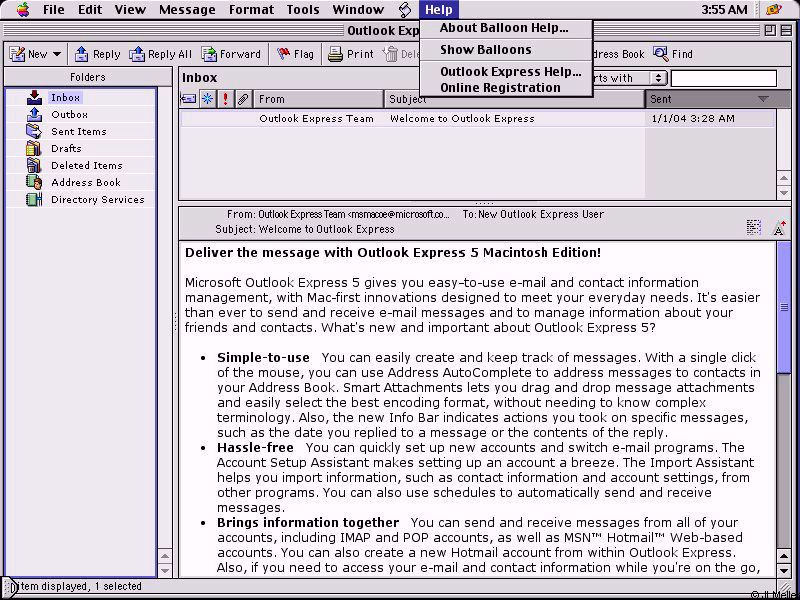Flag the selected message
Screen dimensions: 800x600
coord(295,54)
